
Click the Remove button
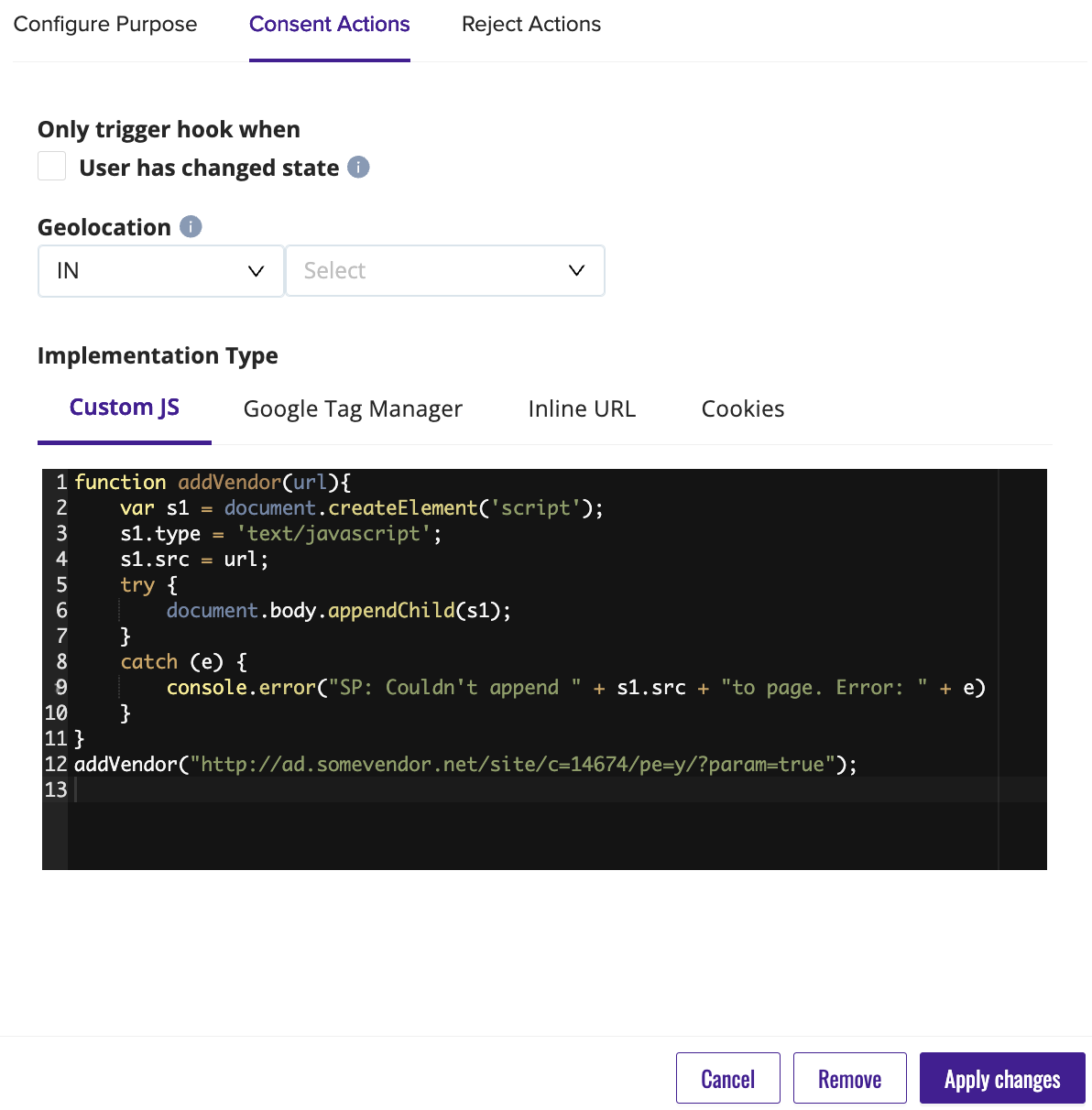849,1079
